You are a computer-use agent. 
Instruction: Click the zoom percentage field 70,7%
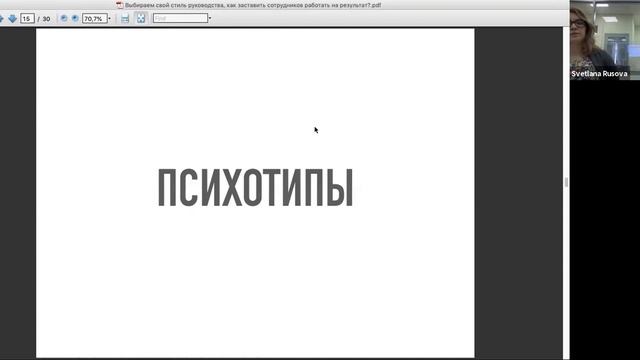(x=95, y=18)
